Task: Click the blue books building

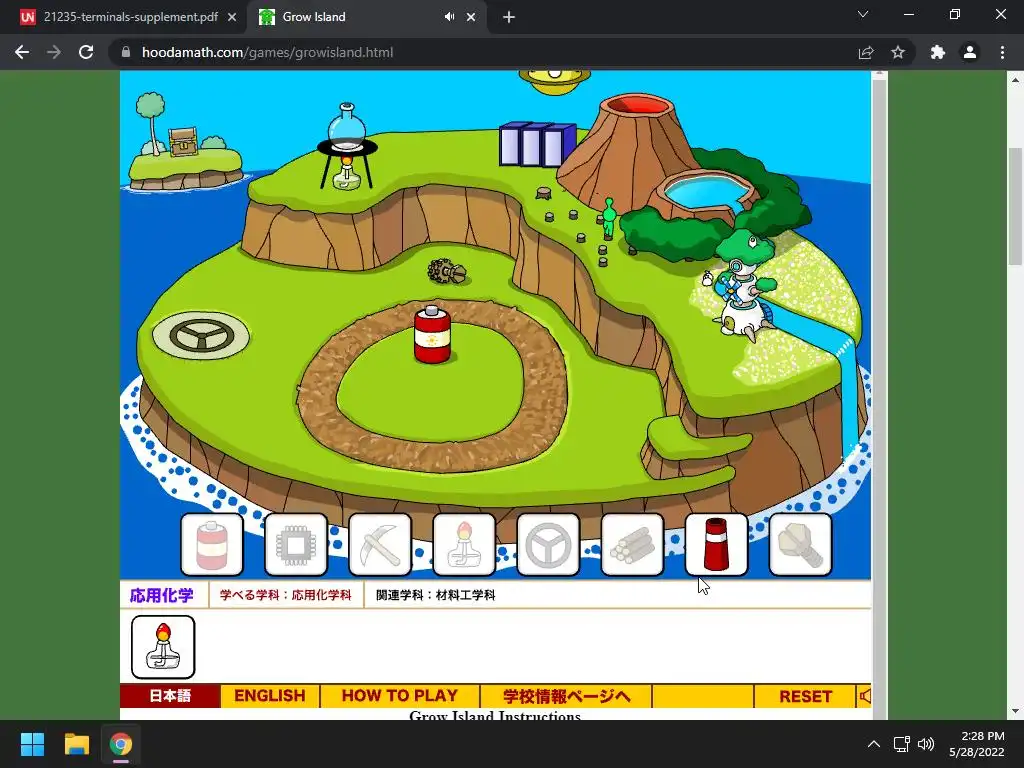Action: (537, 144)
